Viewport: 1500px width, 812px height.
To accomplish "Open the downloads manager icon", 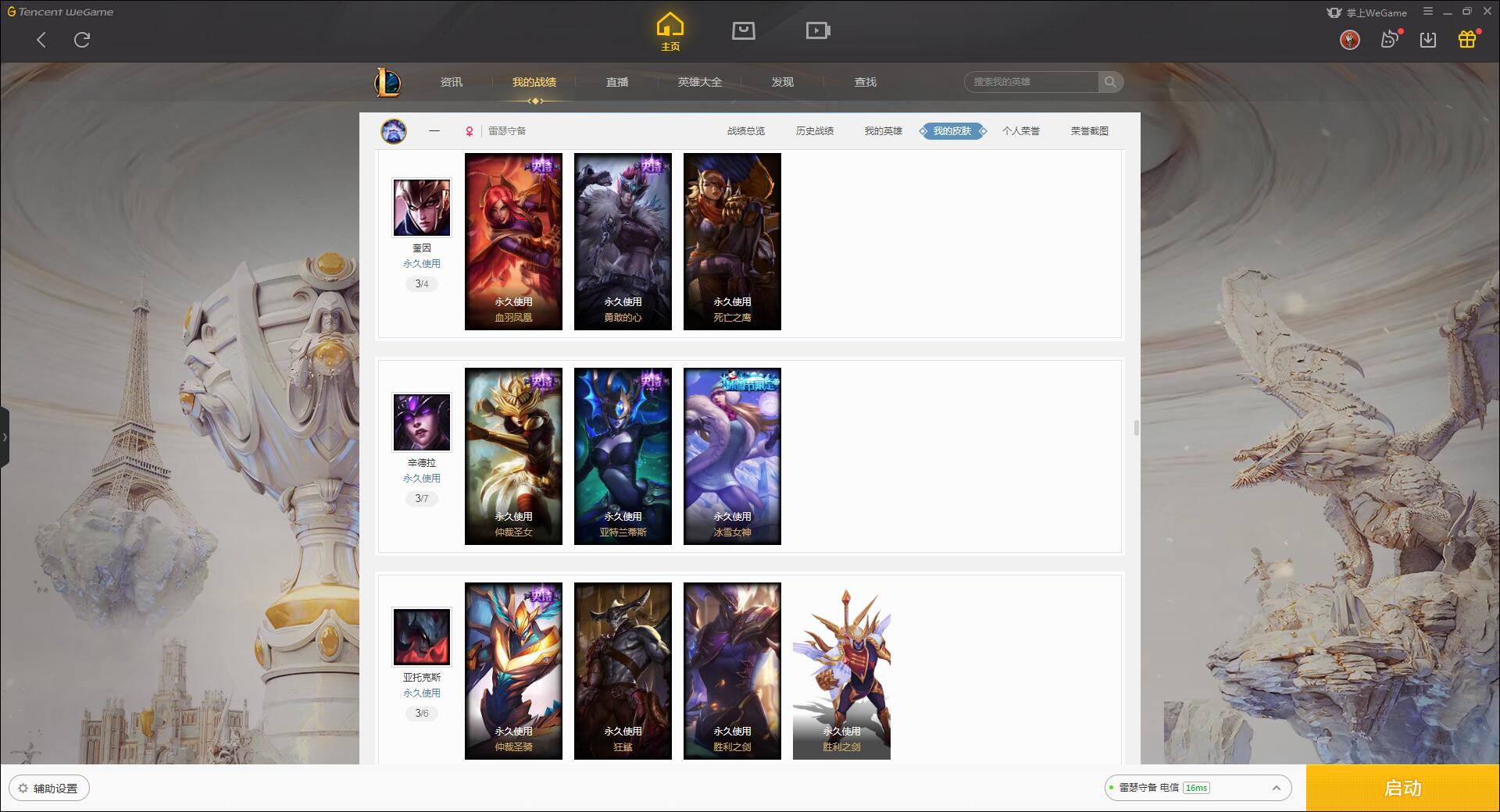I will point(1428,40).
